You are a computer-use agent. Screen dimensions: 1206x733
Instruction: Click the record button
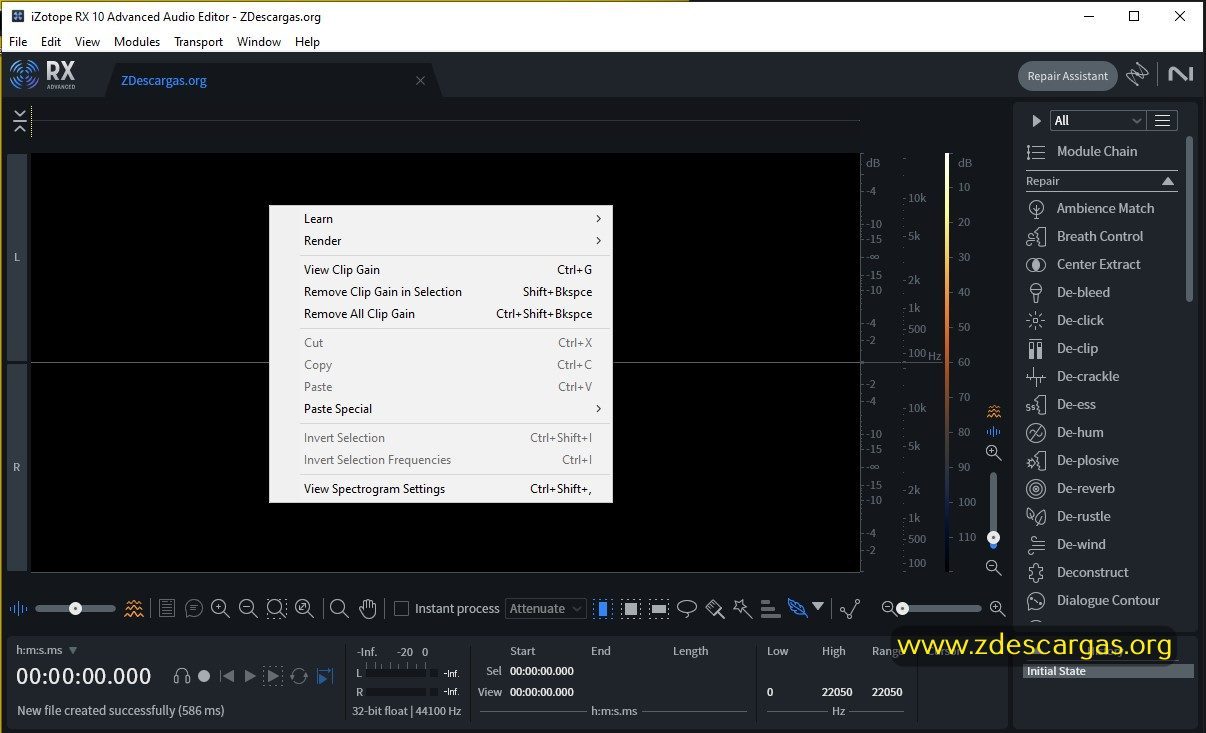[x=204, y=676]
